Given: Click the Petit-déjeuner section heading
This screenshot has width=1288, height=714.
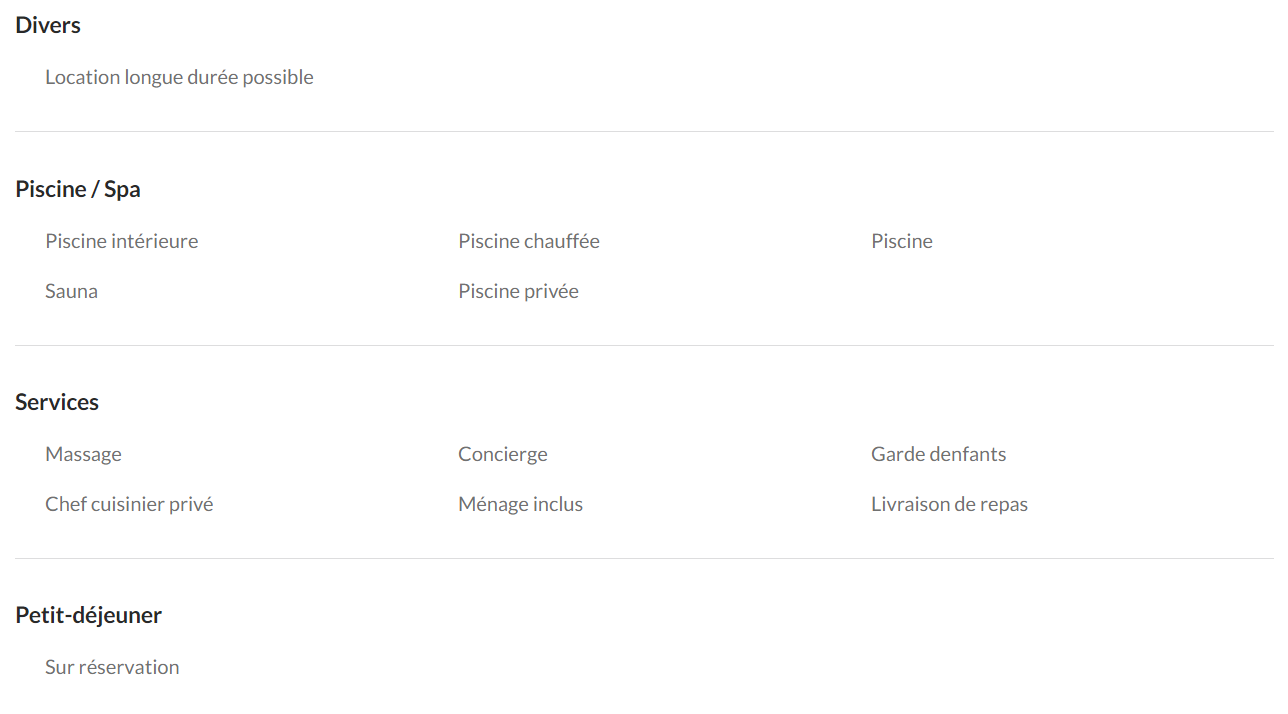Looking at the screenshot, I should (x=88, y=615).
